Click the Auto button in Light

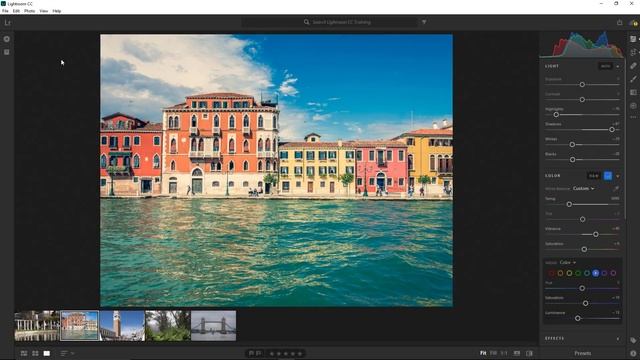tap(606, 66)
